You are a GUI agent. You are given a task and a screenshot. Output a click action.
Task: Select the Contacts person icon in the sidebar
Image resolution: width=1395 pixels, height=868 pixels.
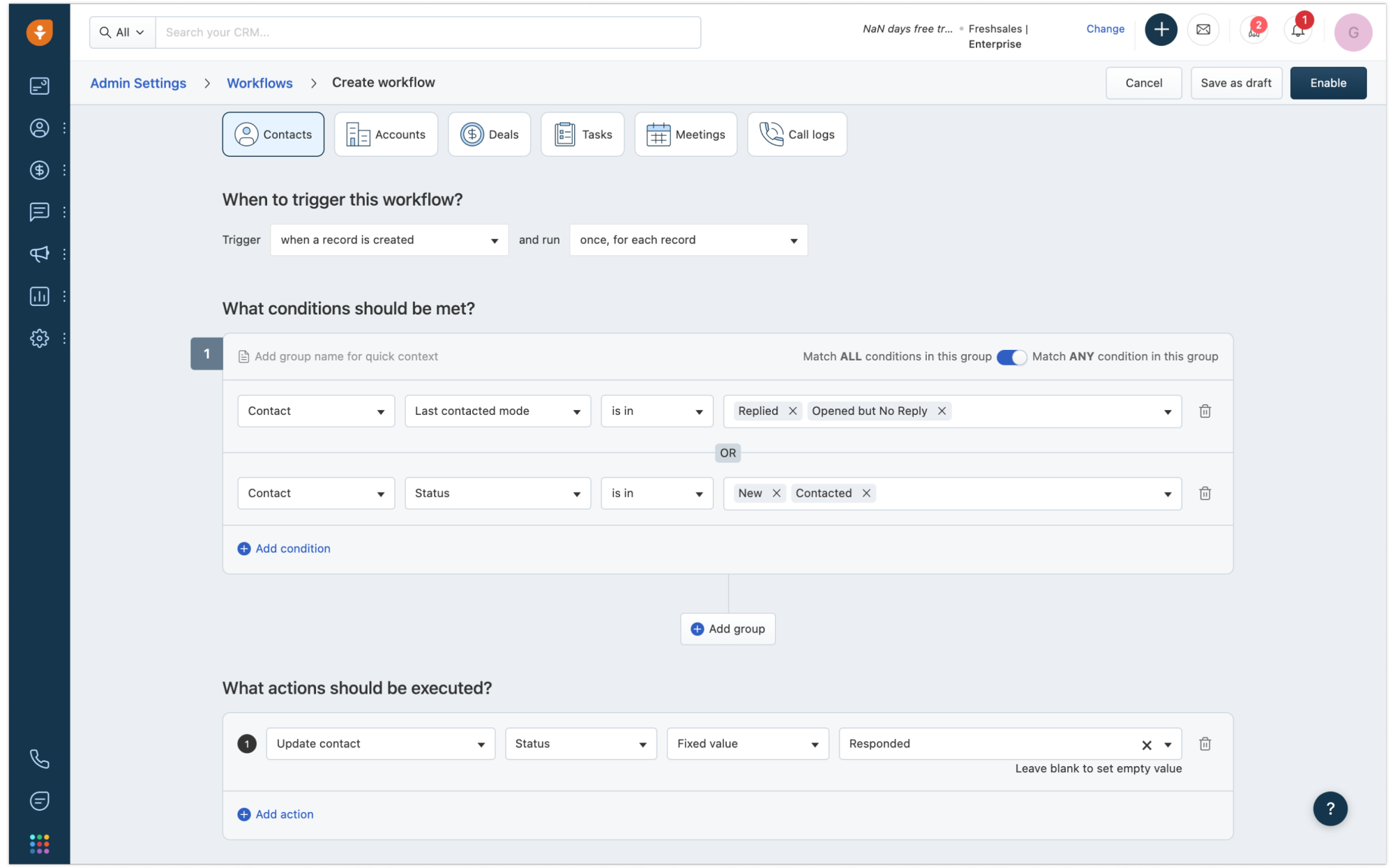40,128
